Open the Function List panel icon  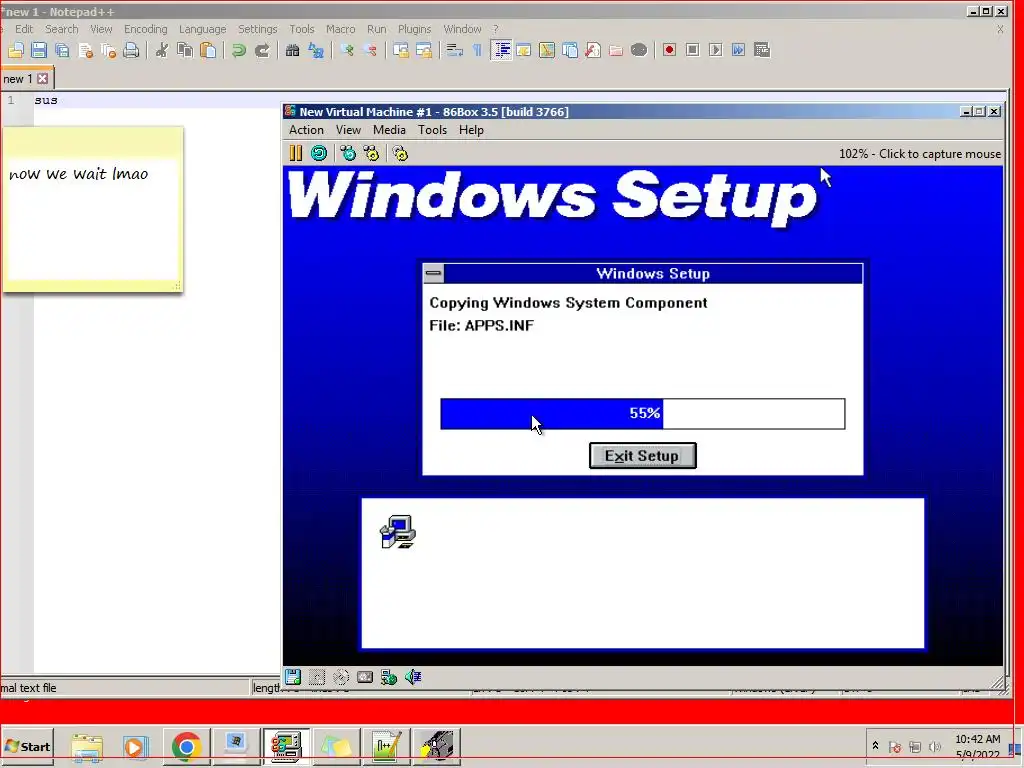click(x=592, y=50)
